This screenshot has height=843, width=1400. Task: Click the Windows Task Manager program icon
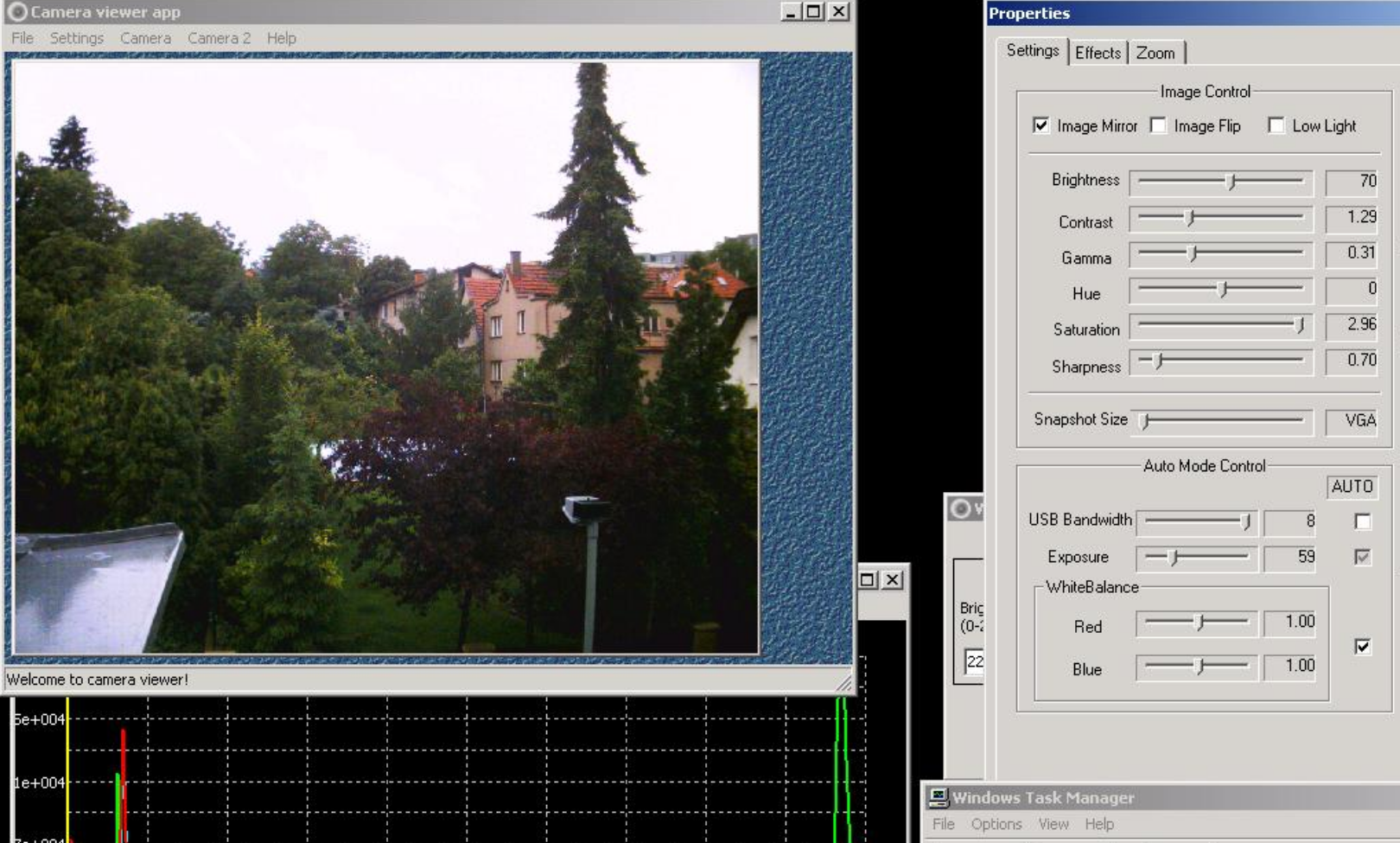(x=939, y=799)
